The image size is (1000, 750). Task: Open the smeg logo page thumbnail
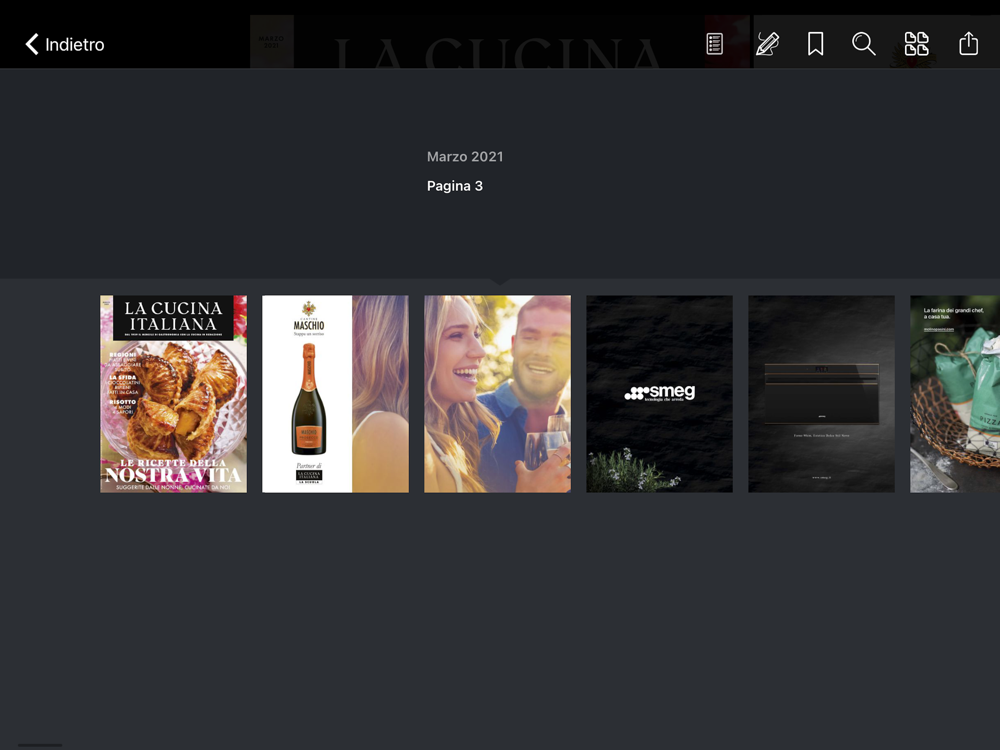659,393
